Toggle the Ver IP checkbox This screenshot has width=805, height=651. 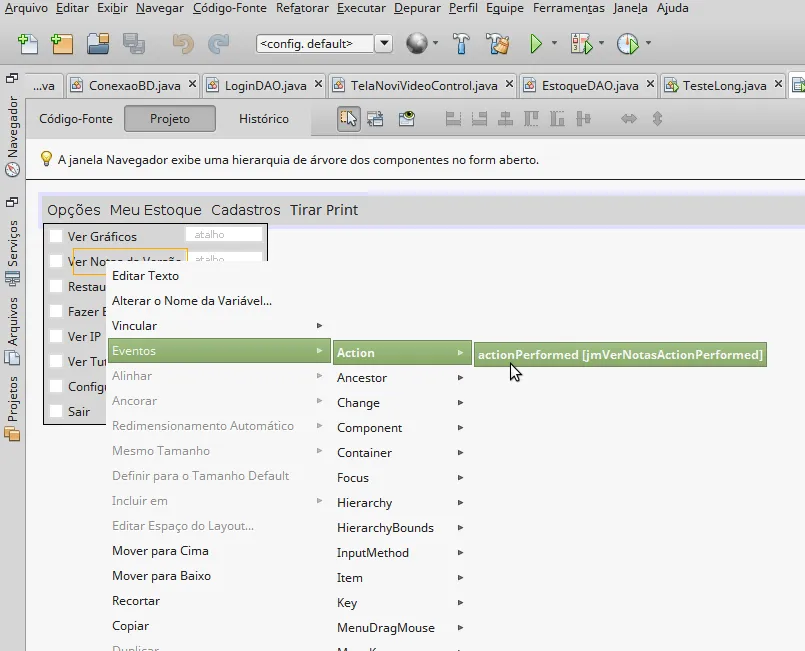point(56,336)
